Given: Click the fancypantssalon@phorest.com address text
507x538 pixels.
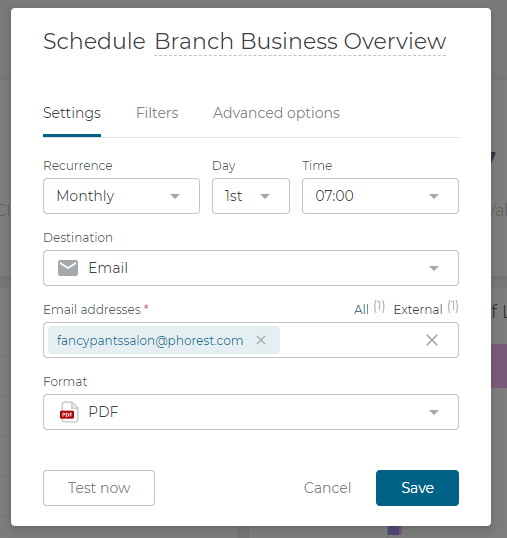Looking at the screenshot, I should (150, 340).
